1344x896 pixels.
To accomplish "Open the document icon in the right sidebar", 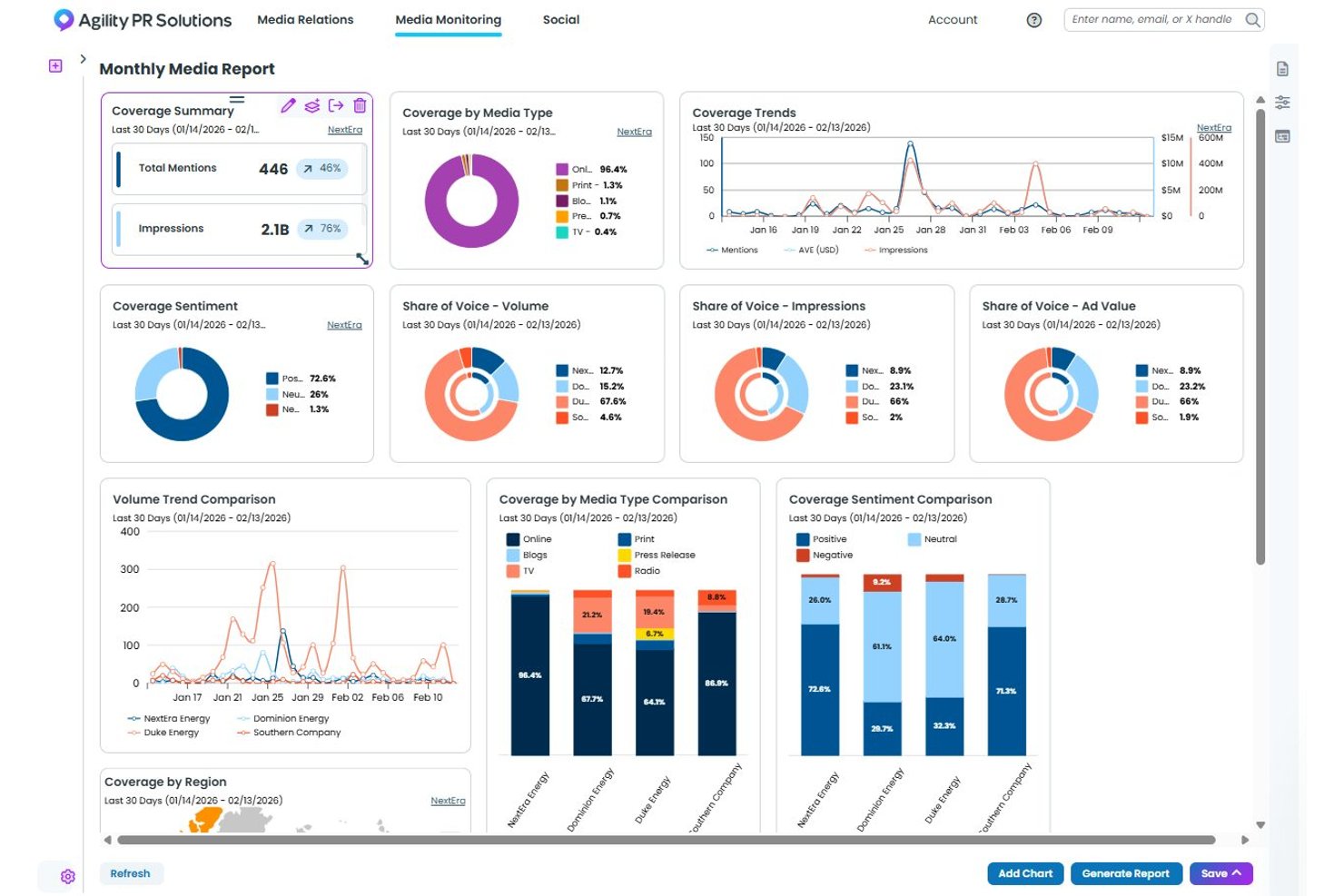I will [1282, 69].
